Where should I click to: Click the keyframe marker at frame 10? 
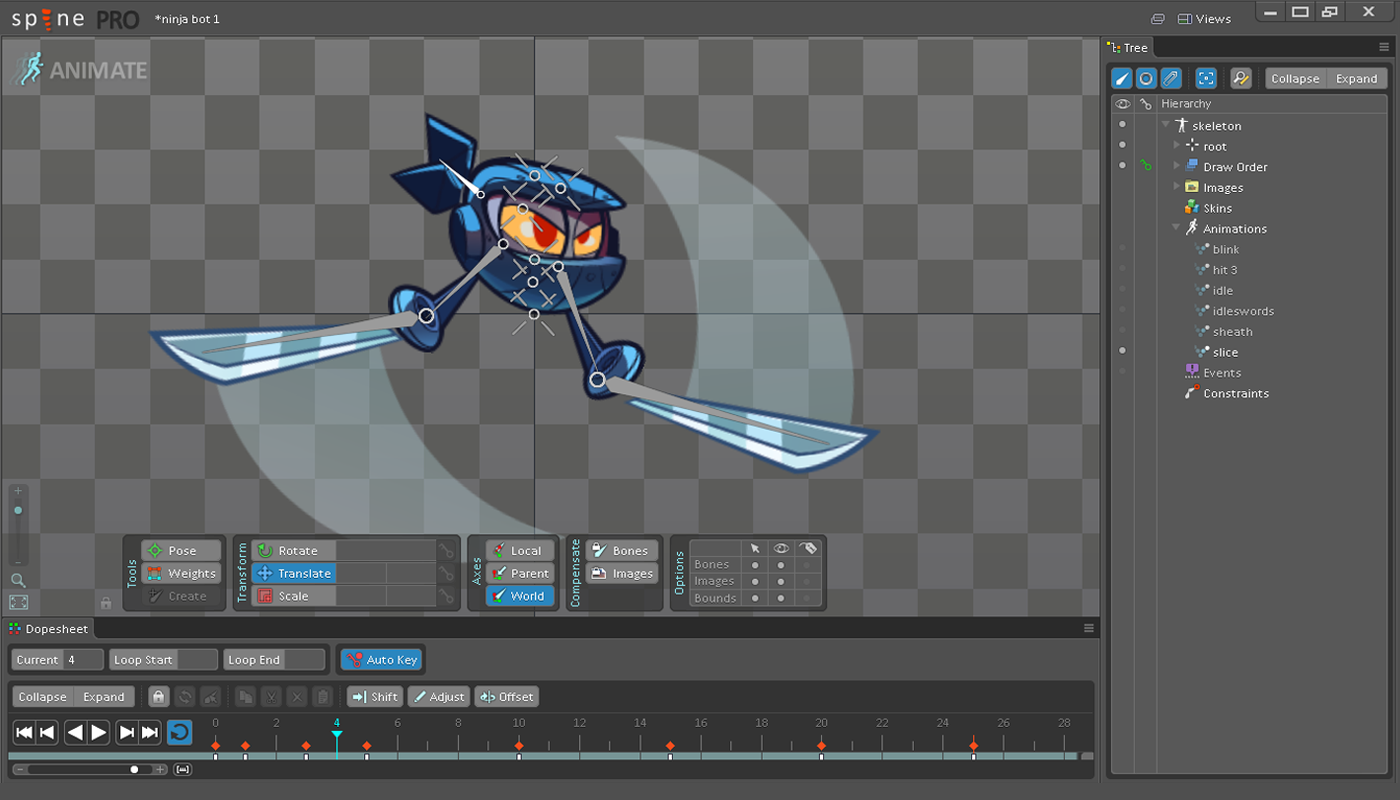pyautogui.click(x=519, y=746)
